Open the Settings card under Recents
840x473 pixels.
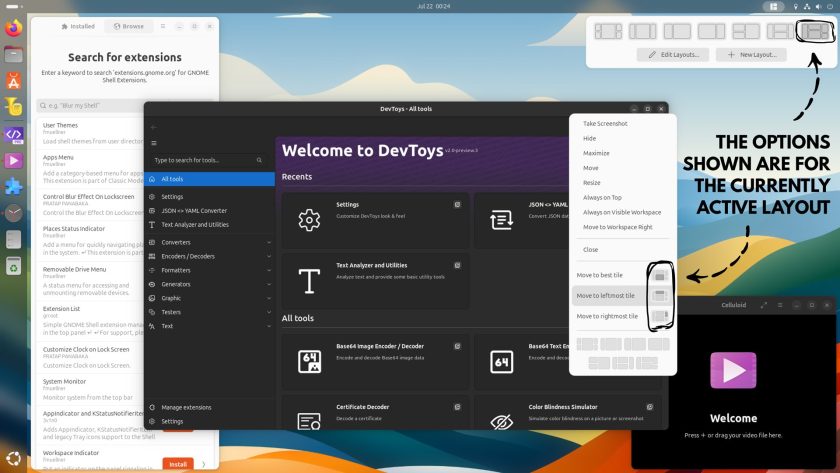[375, 220]
